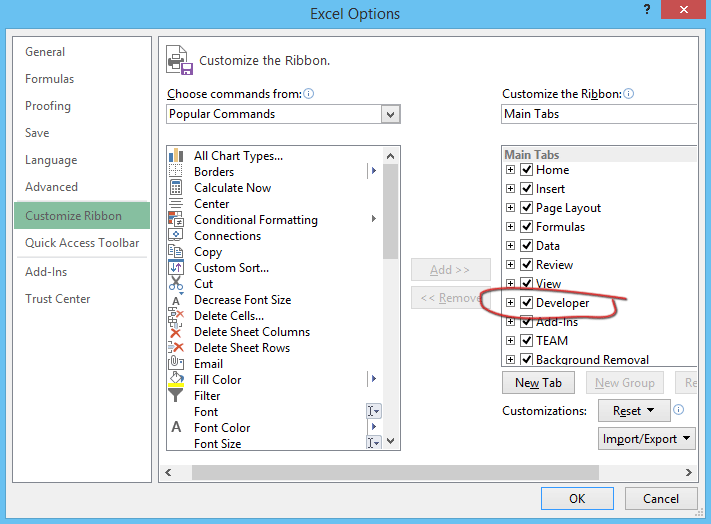The height and width of the screenshot is (524, 711).
Task: Click the Cancel button
Action: 661,499
